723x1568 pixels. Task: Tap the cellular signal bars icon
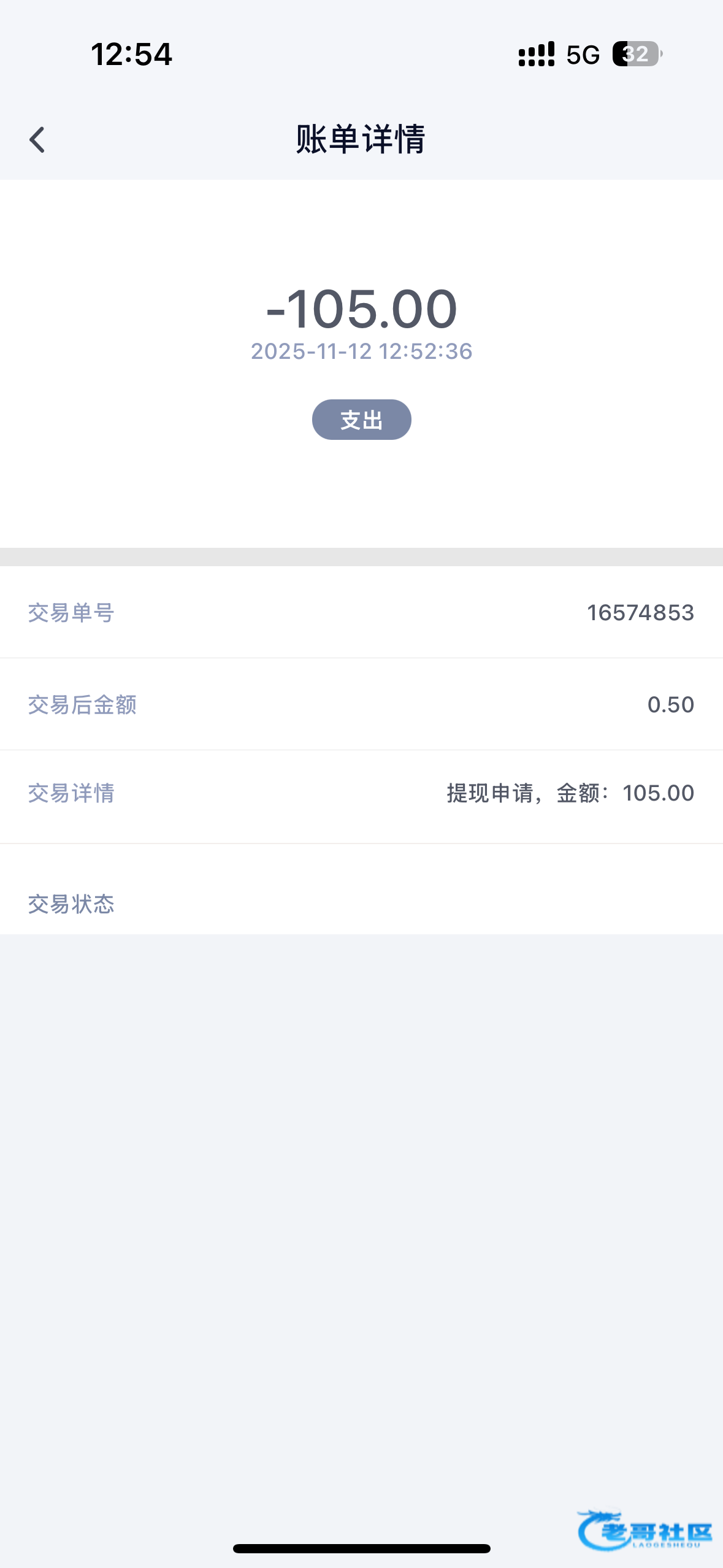tap(536, 55)
